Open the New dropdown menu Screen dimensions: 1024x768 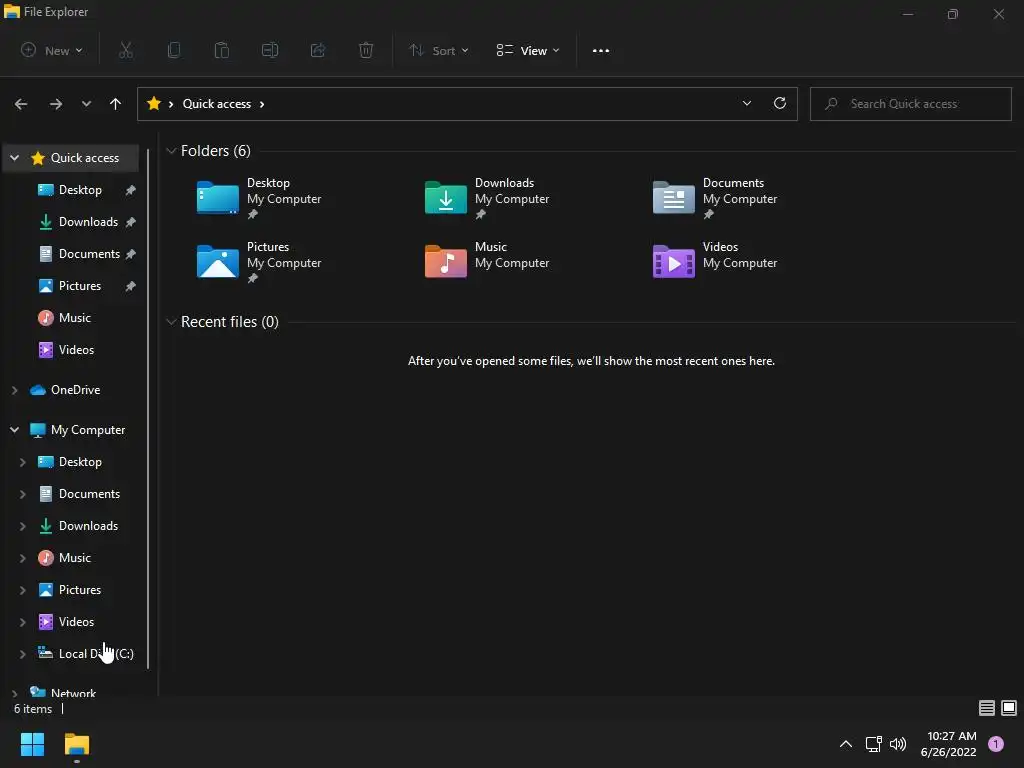52,50
